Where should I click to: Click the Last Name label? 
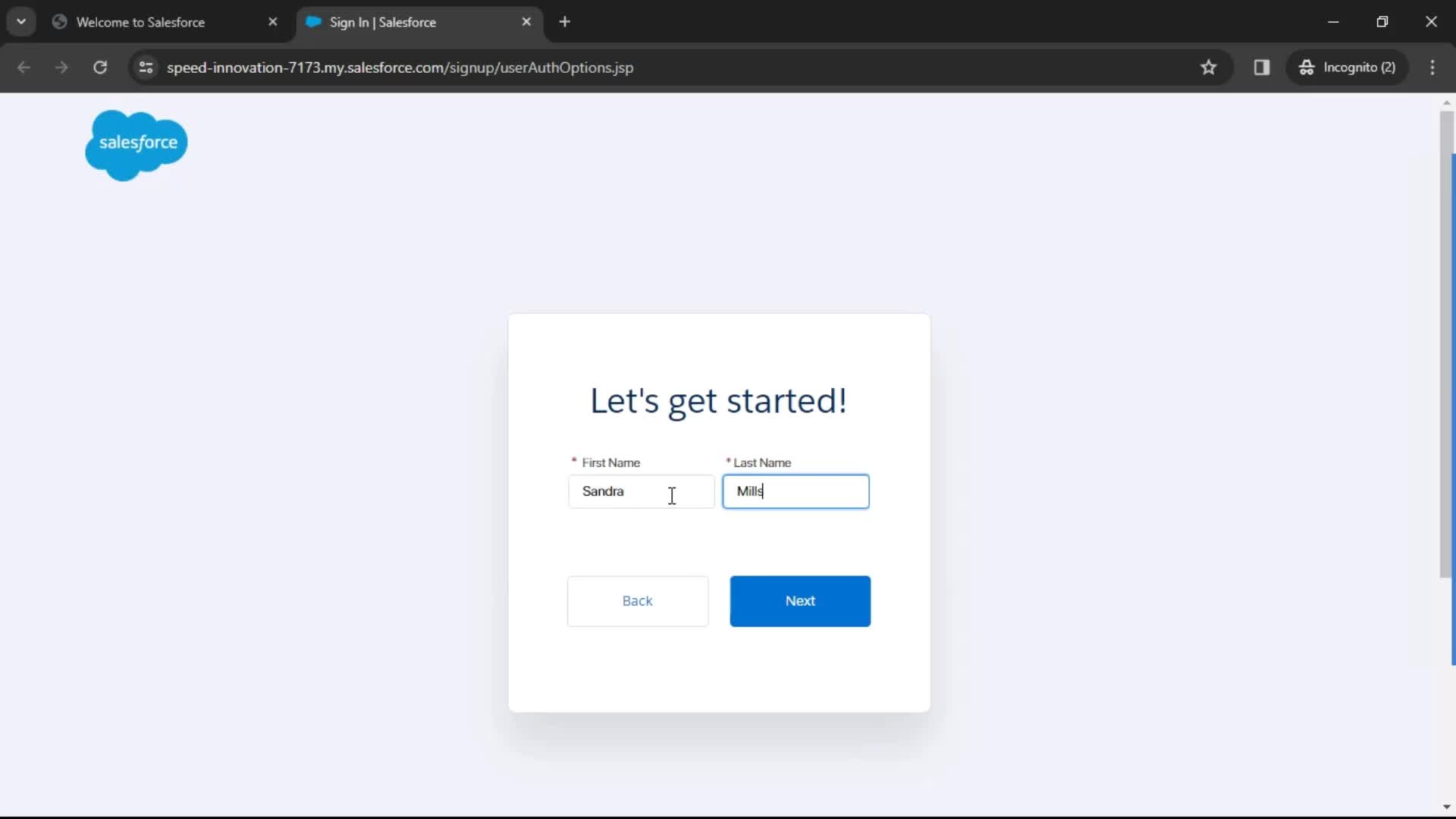click(x=762, y=463)
